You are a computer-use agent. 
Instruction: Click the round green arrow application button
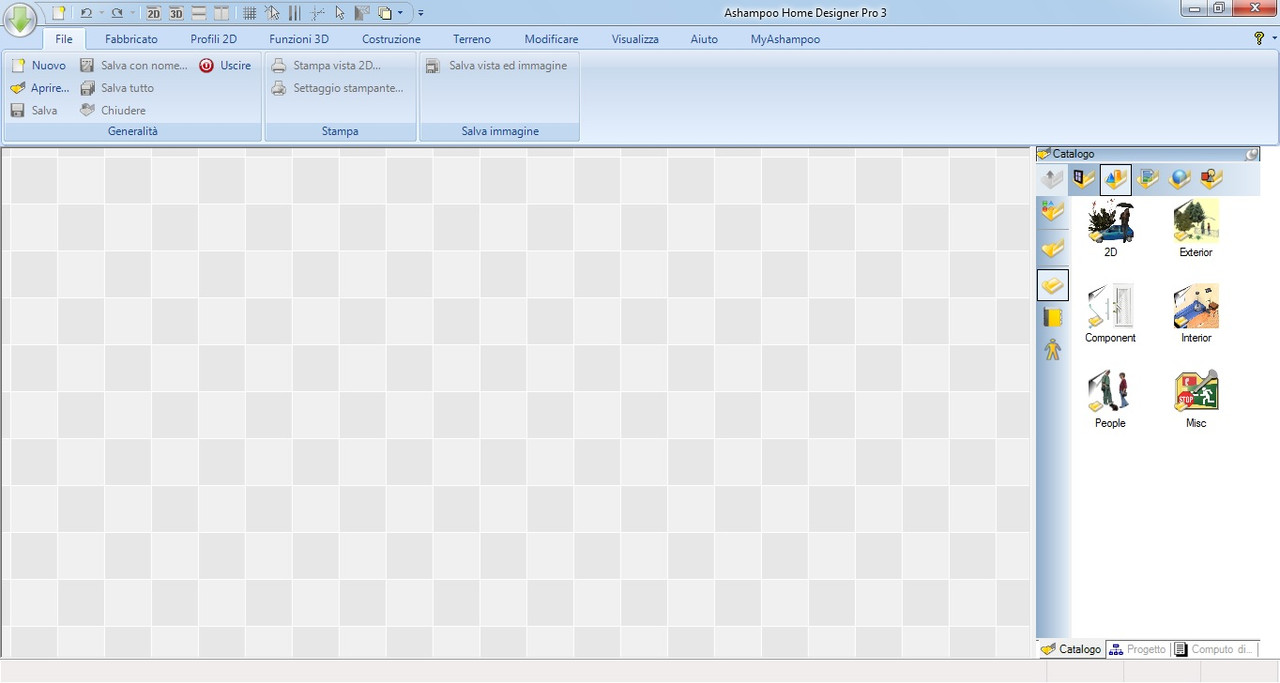21,19
